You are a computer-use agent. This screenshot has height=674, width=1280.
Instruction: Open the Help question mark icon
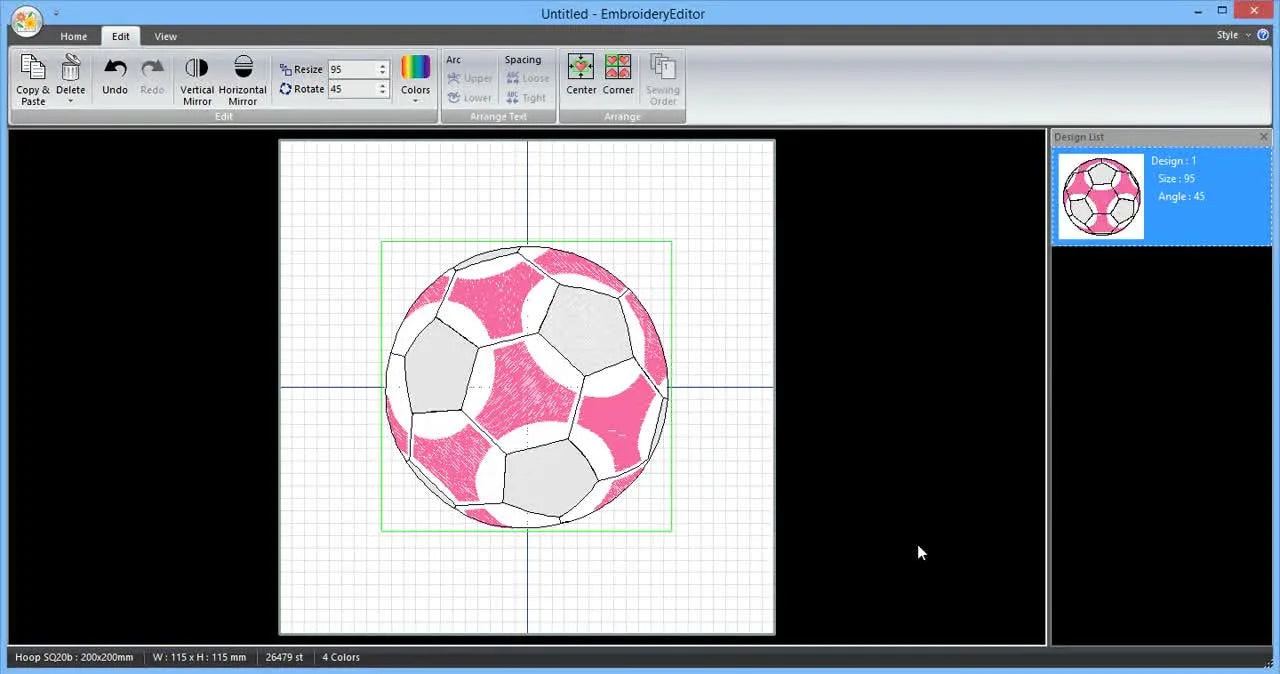click(x=1263, y=35)
